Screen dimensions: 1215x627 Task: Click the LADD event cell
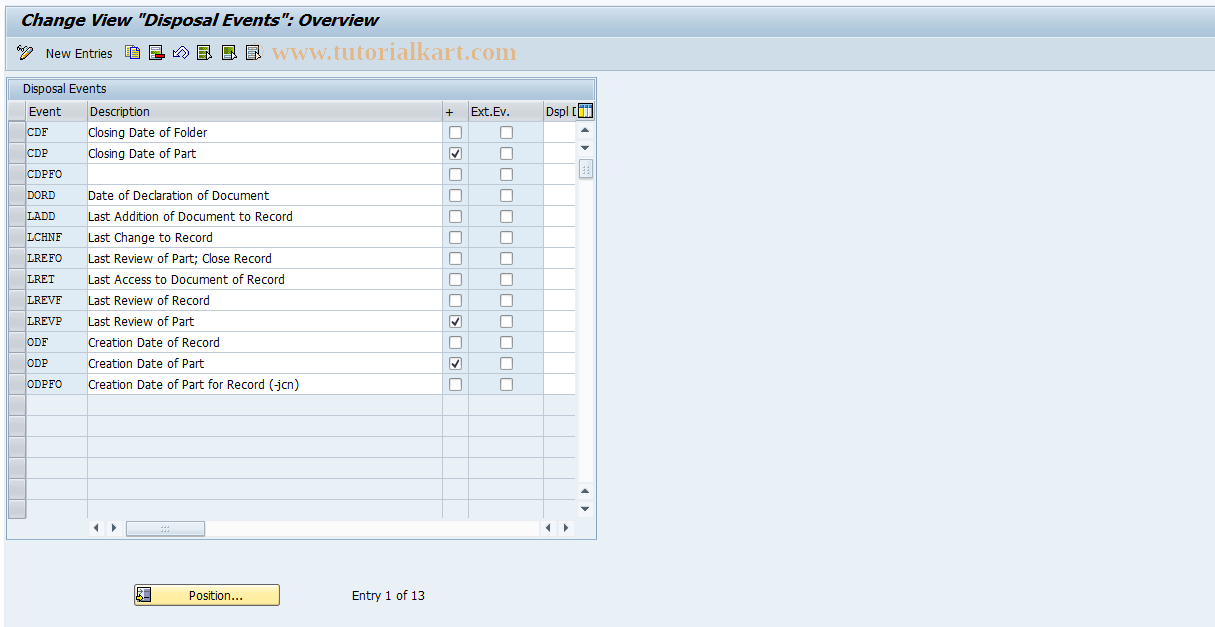click(57, 216)
